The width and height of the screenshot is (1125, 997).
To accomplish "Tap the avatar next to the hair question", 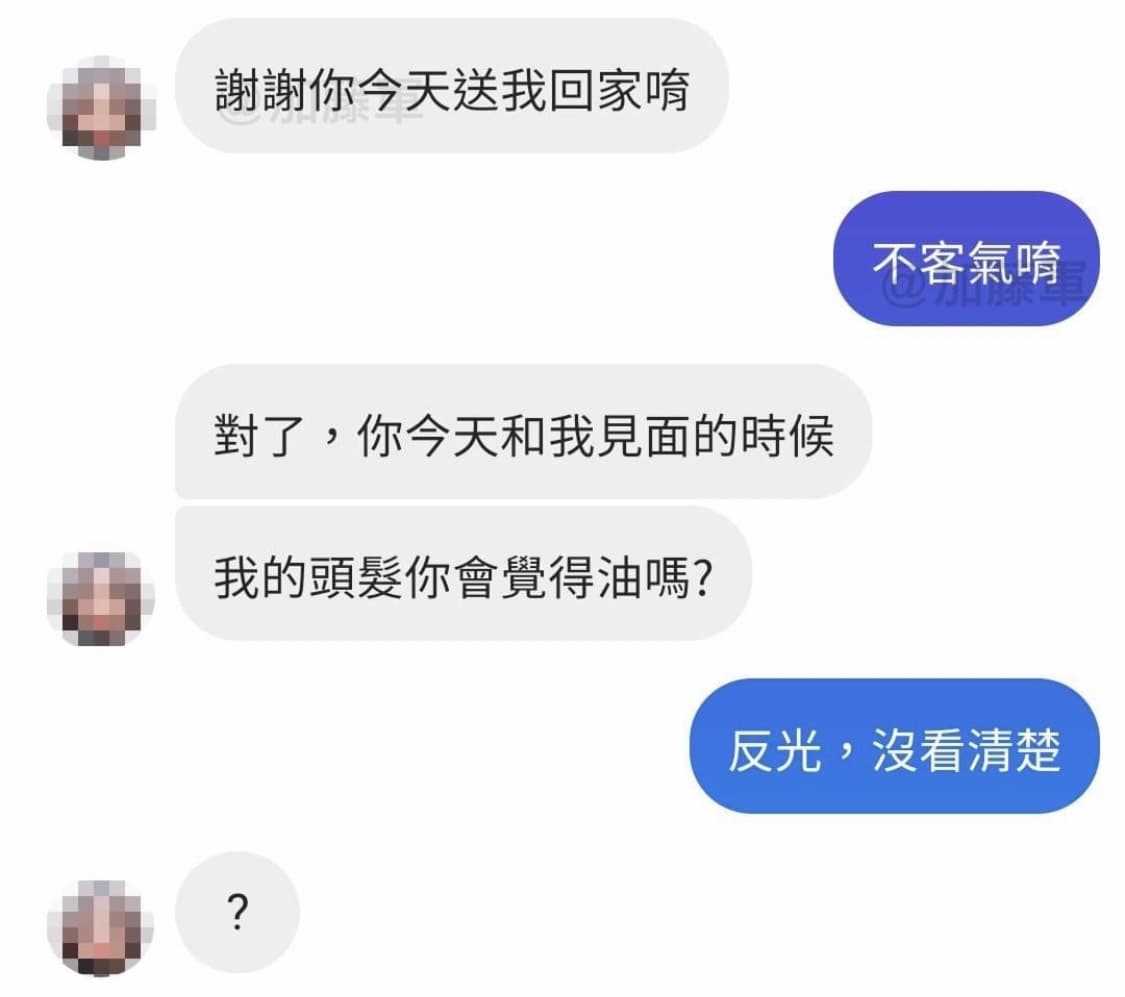I will [x=100, y=598].
